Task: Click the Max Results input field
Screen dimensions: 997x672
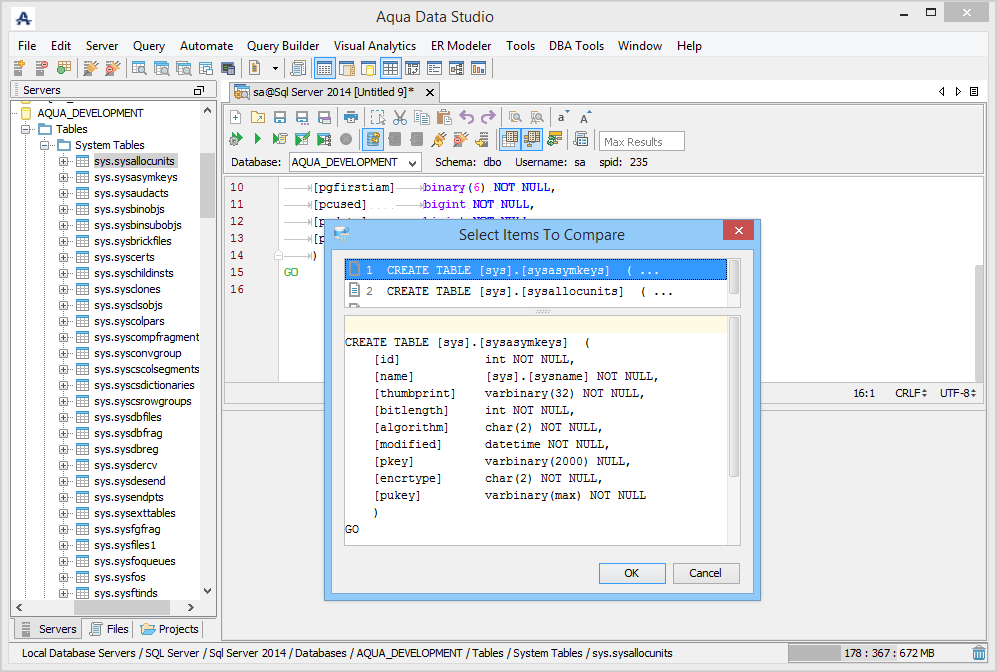Action: (641, 141)
